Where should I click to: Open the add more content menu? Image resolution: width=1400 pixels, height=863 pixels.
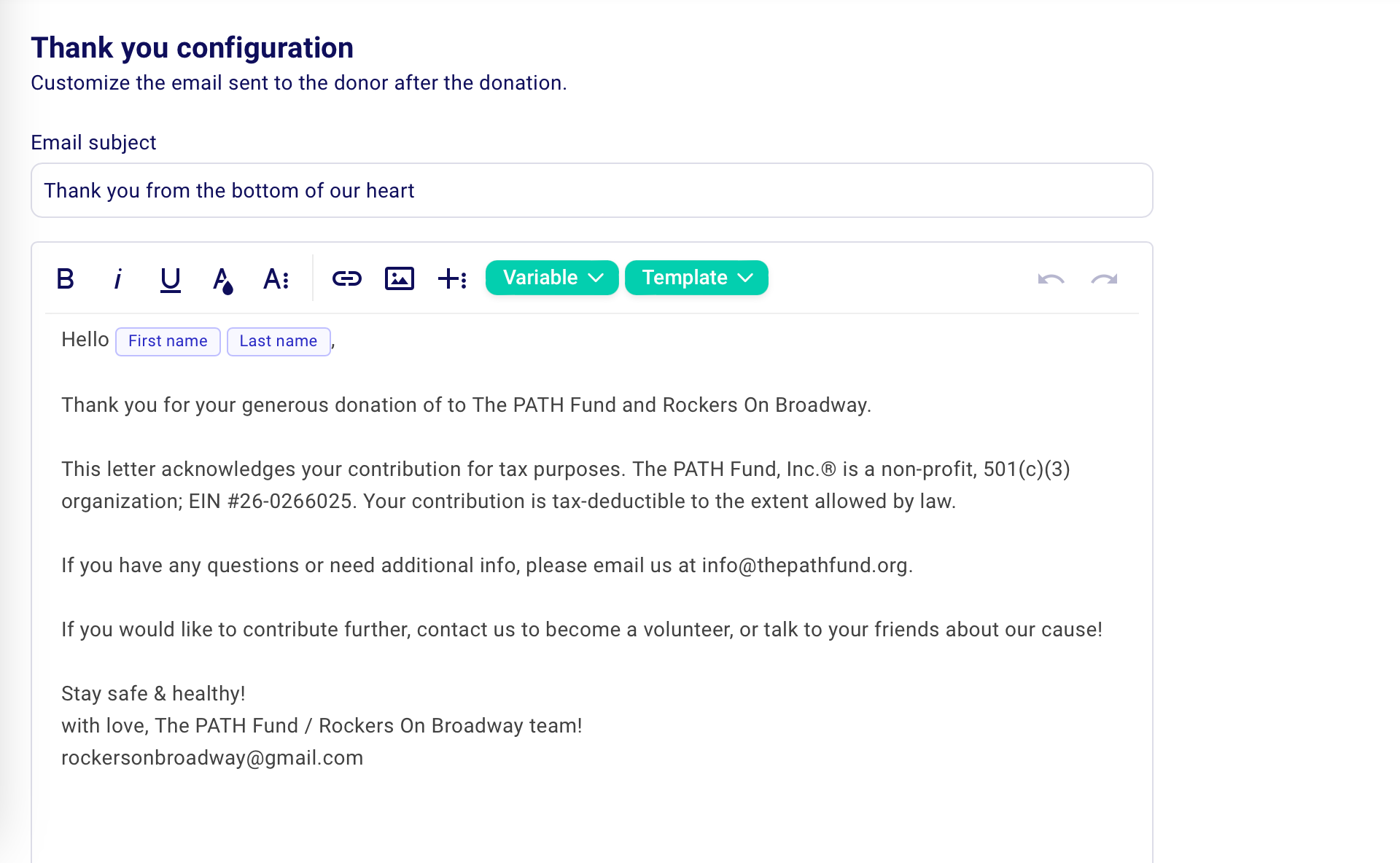pos(452,278)
